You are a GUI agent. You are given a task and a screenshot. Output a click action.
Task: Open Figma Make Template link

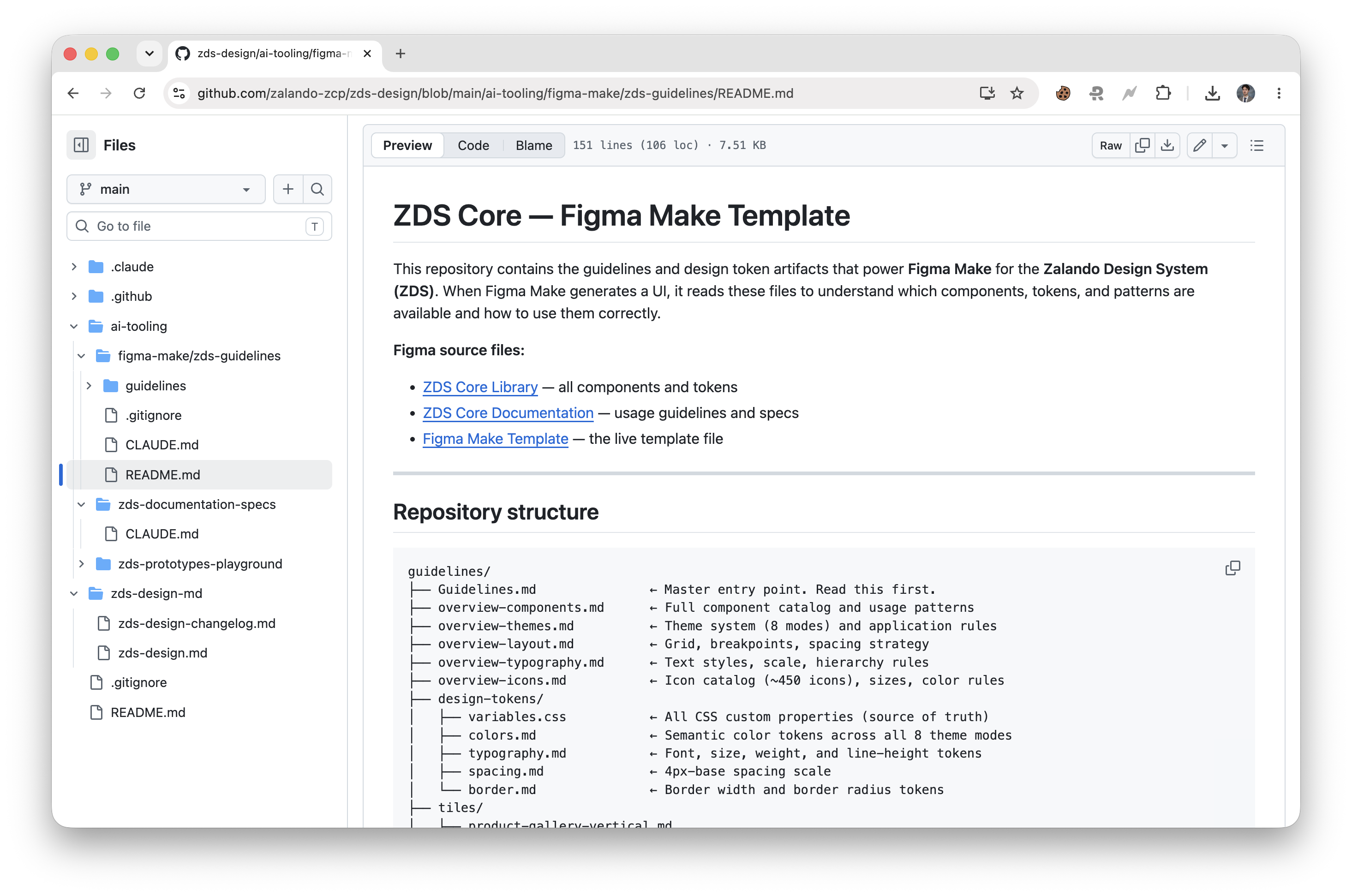coord(496,439)
